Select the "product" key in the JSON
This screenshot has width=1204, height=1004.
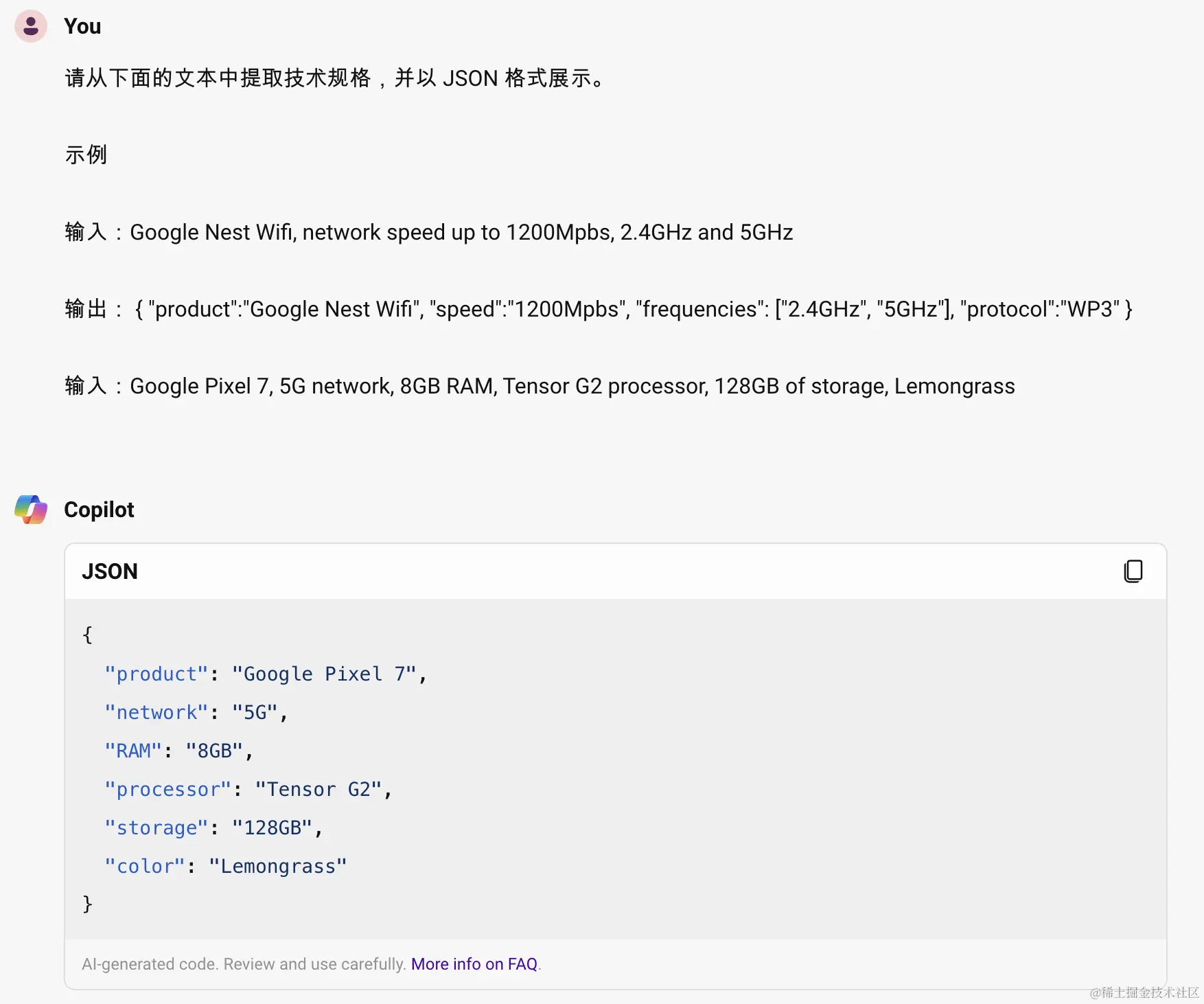[157, 674]
